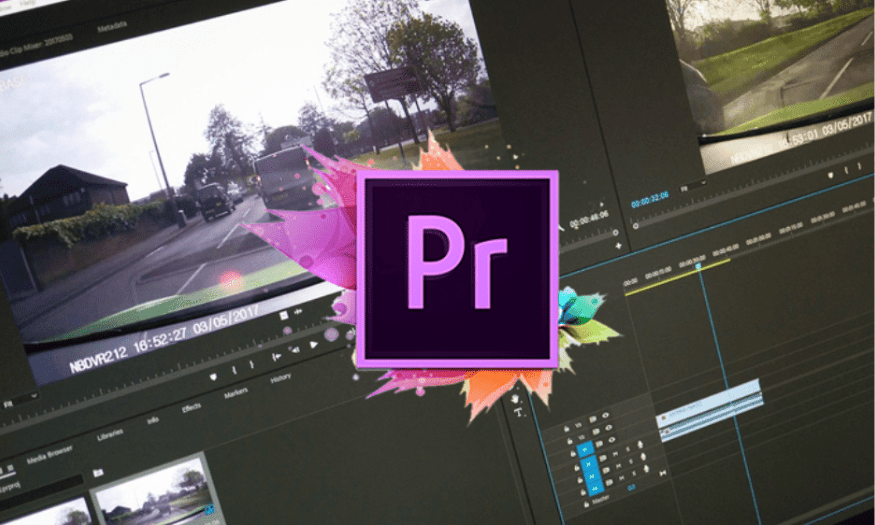Hide track V3 using its eye icon
The image size is (875, 525).
coord(605,415)
